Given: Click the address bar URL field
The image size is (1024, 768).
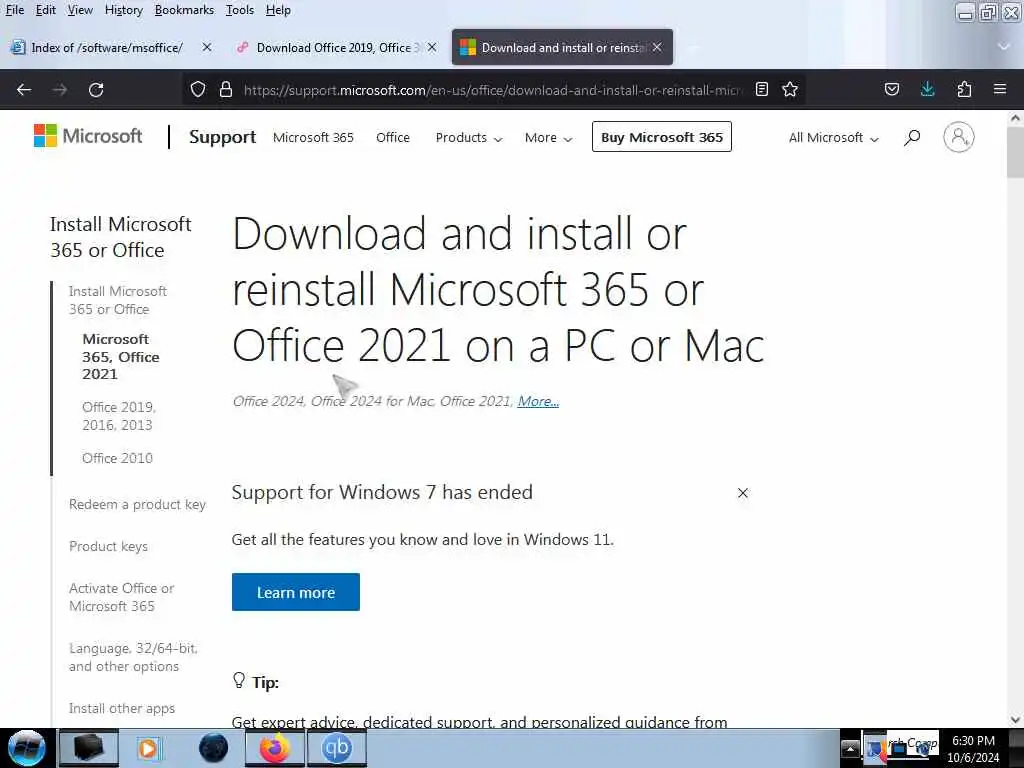Looking at the screenshot, I should coord(493,90).
